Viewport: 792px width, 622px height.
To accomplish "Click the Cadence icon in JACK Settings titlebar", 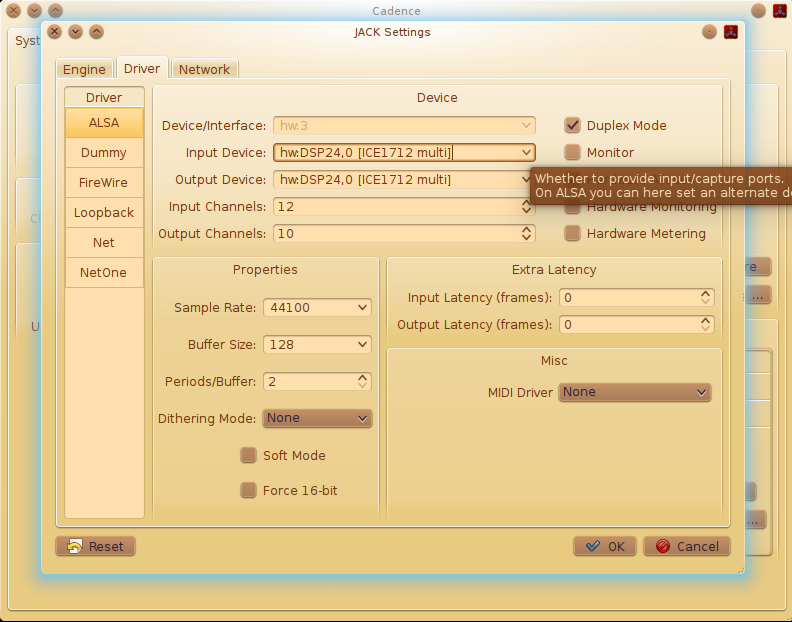I will (731, 32).
